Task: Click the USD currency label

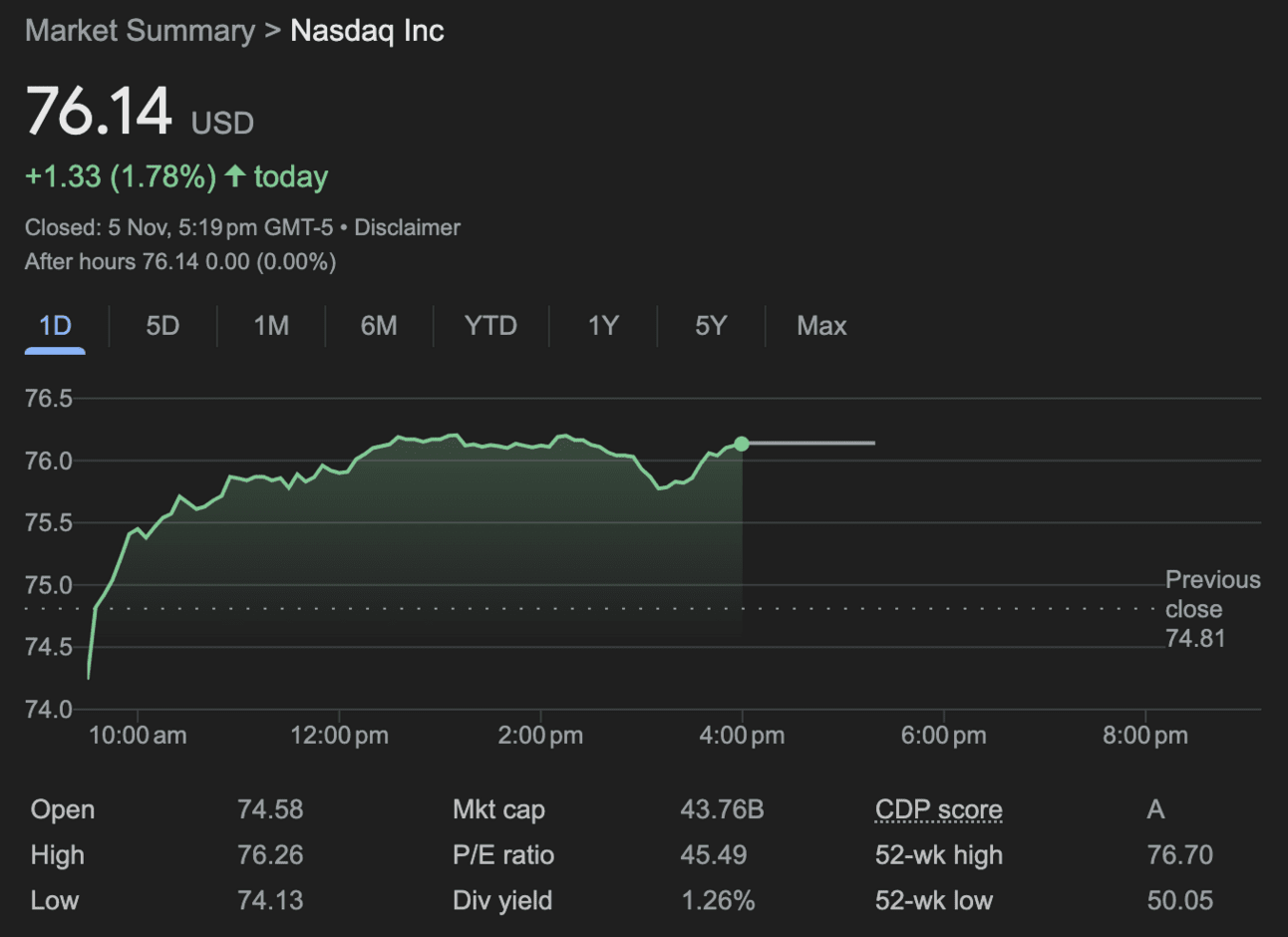Action: 222,124
